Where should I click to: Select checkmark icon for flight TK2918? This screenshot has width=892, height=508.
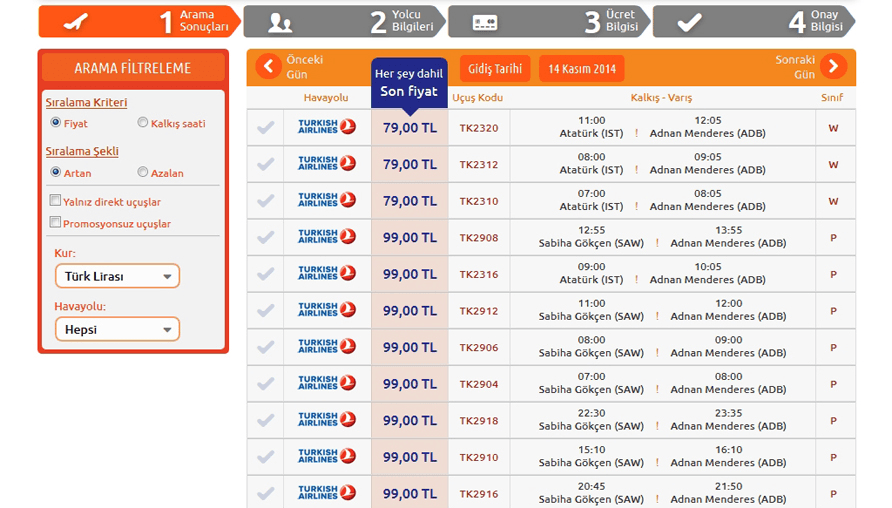(265, 421)
